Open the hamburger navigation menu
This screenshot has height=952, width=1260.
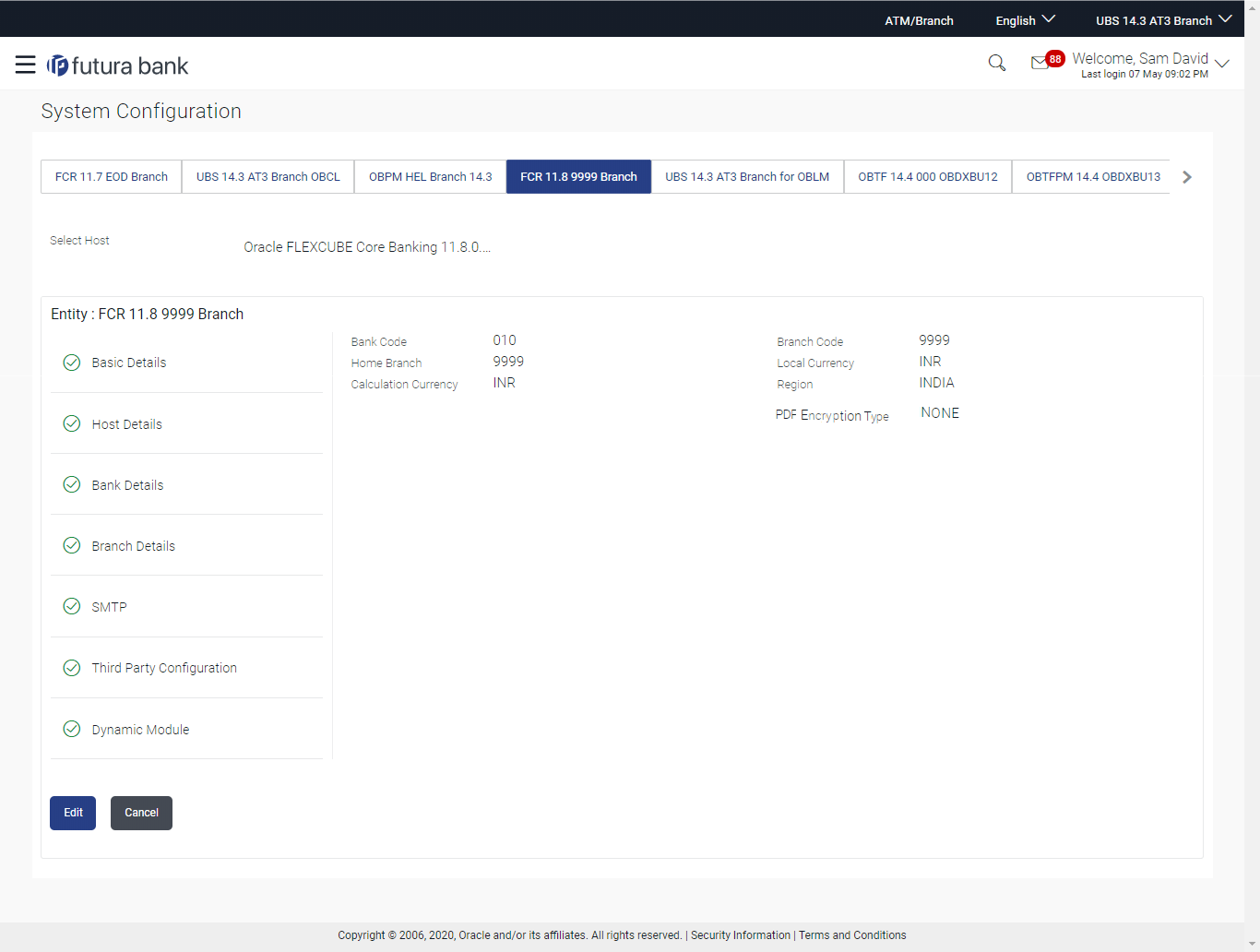[26, 65]
